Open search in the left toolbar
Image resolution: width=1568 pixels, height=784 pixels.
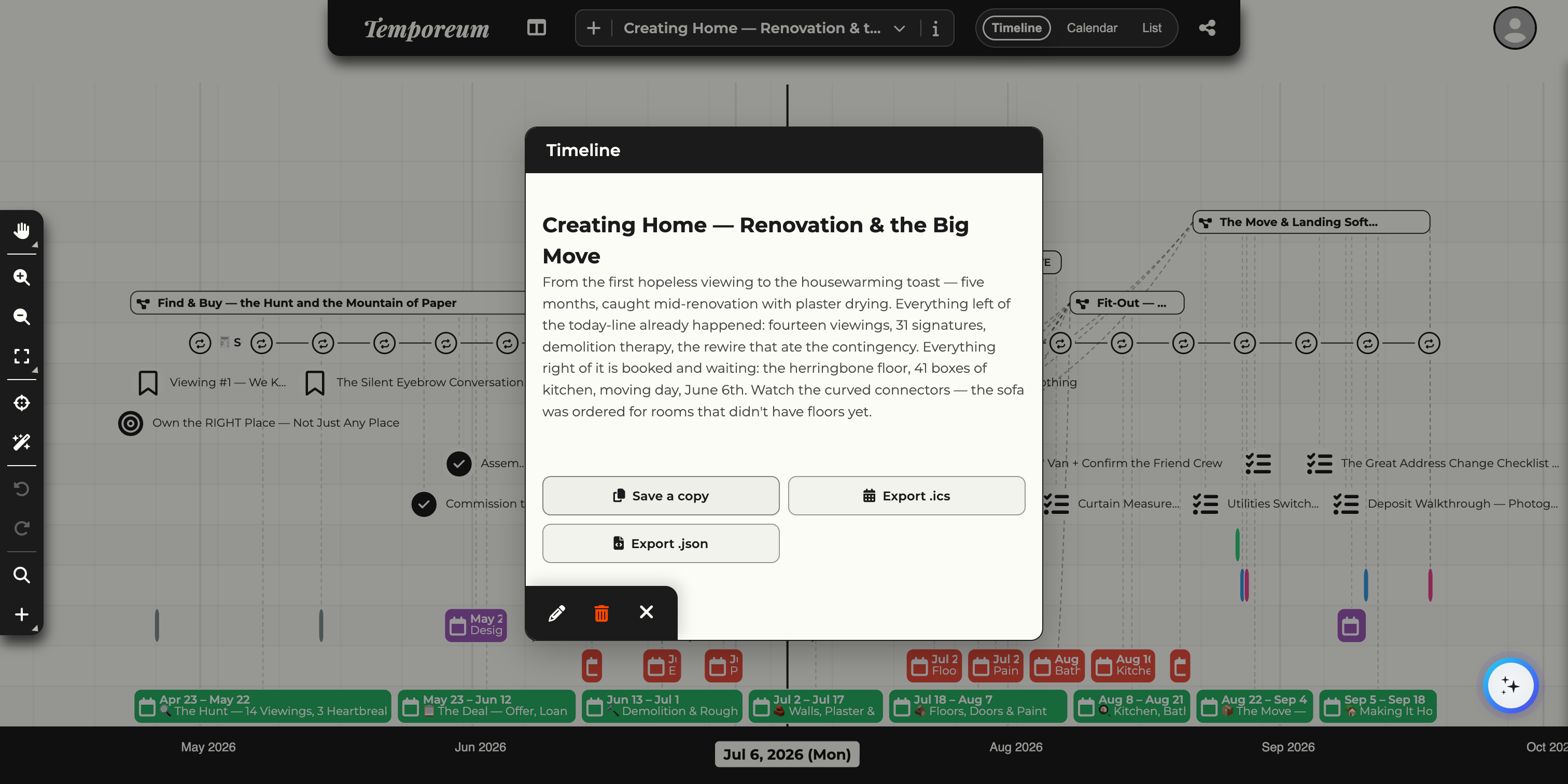(x=22, y=575)
